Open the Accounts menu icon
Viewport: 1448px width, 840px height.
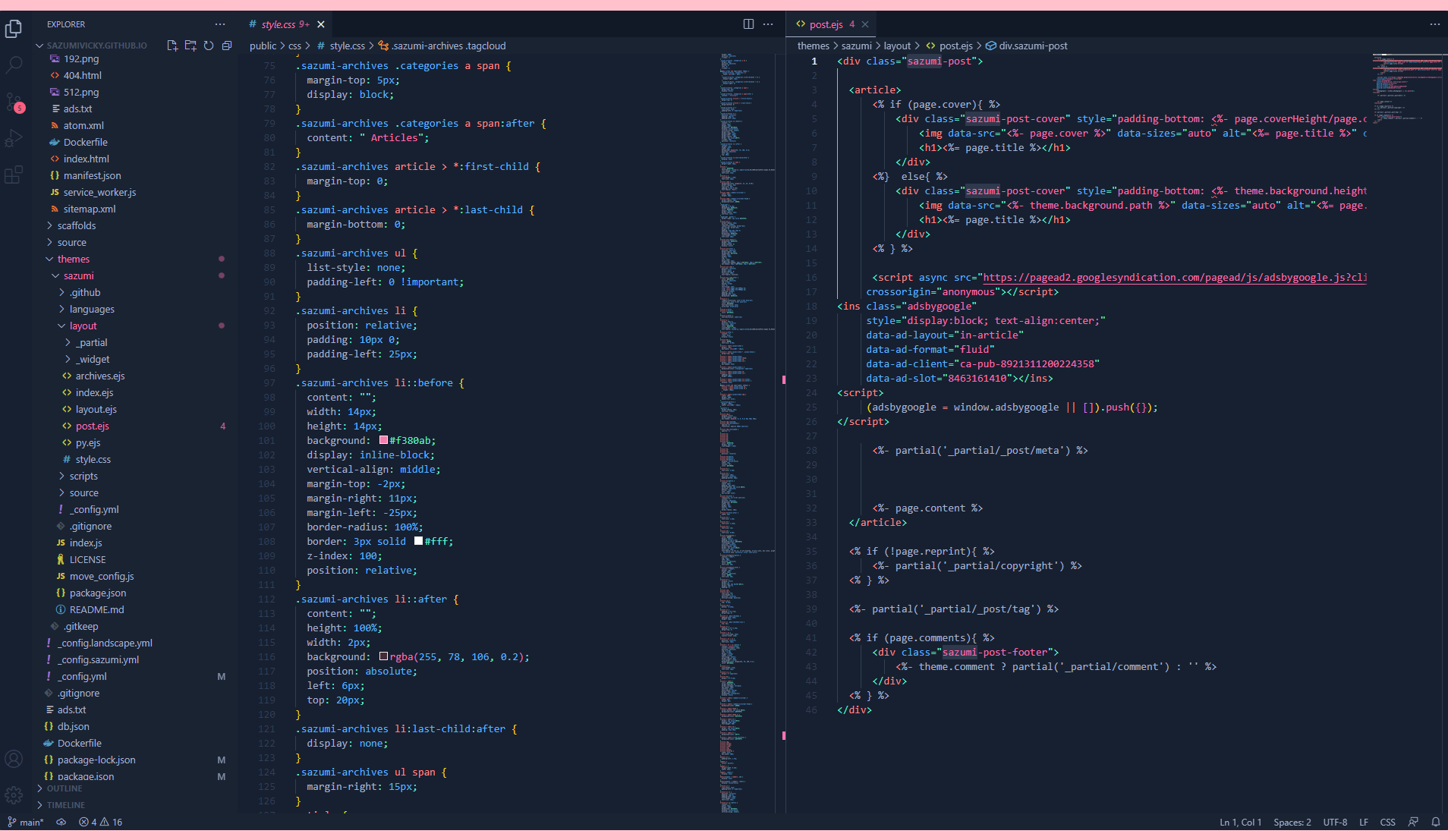tap(14, 759)
